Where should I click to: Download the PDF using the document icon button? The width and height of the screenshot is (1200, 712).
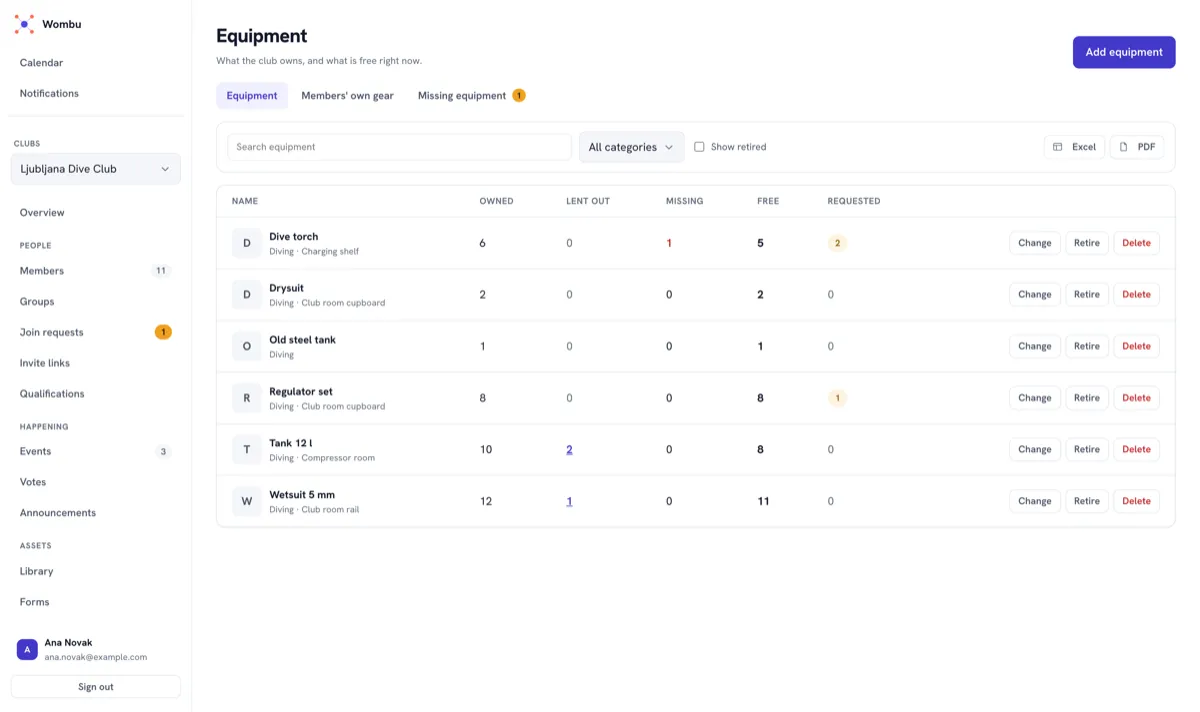tap(1137, 147)
